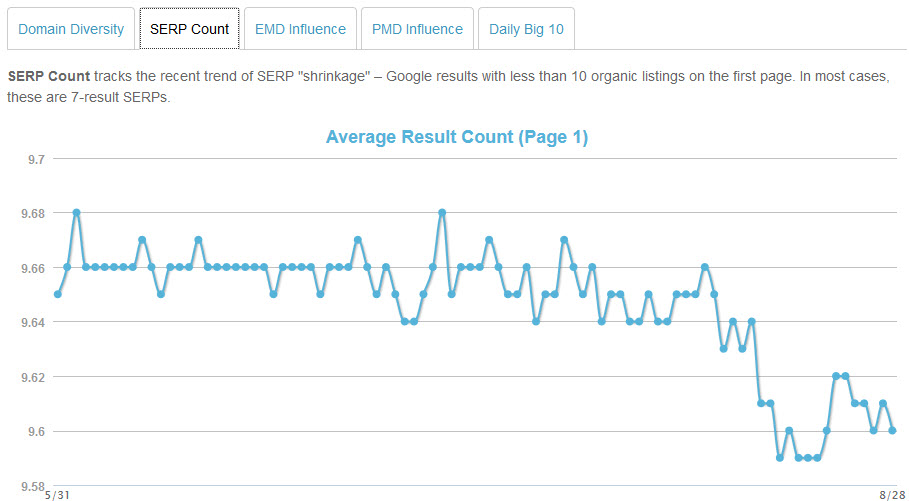Screen dimensions: 909x501
Task: Click the last data point on the line
Action: pos(892,430)
